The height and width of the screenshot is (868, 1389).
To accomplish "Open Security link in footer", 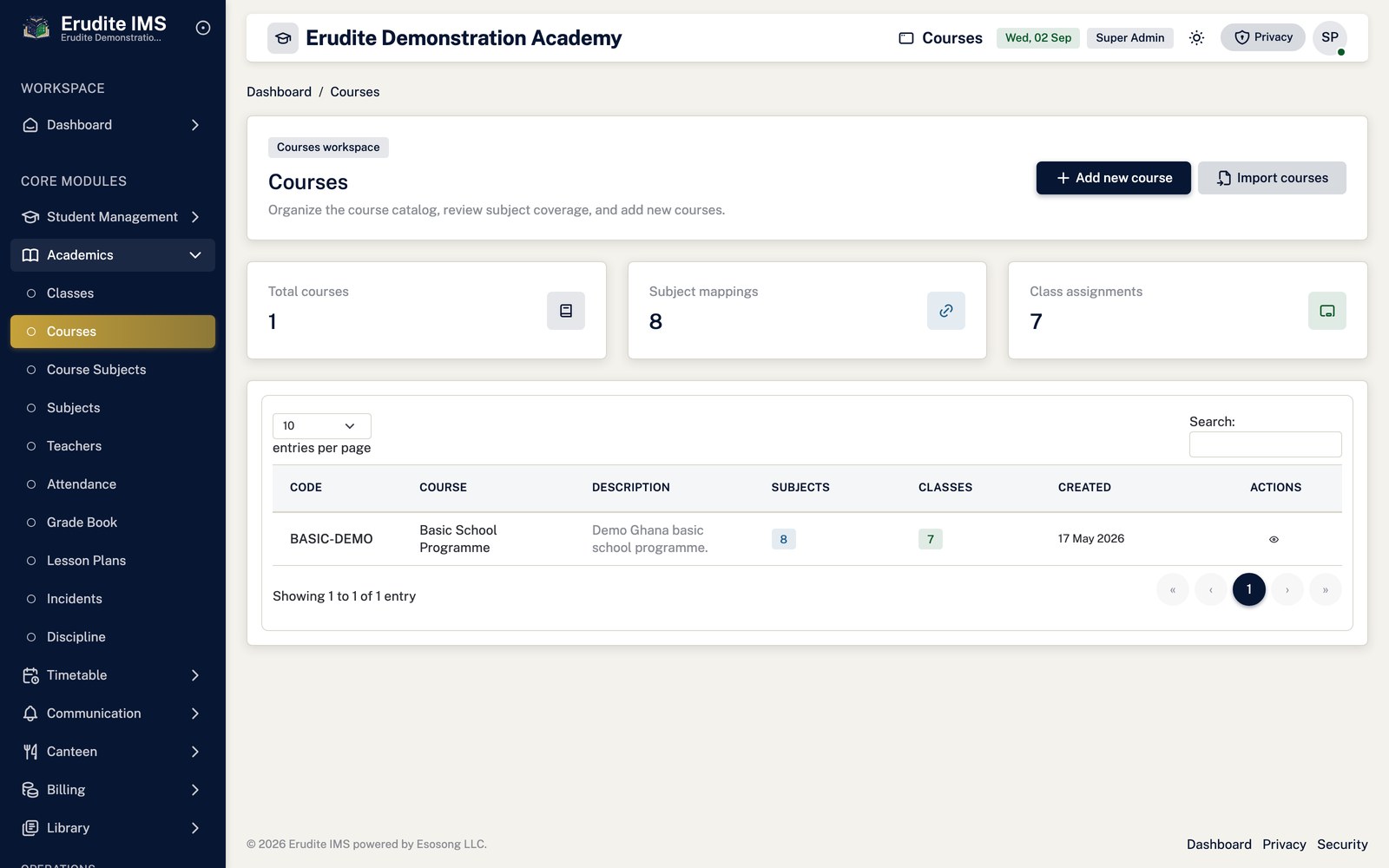I will click(x=1342, y=845).
